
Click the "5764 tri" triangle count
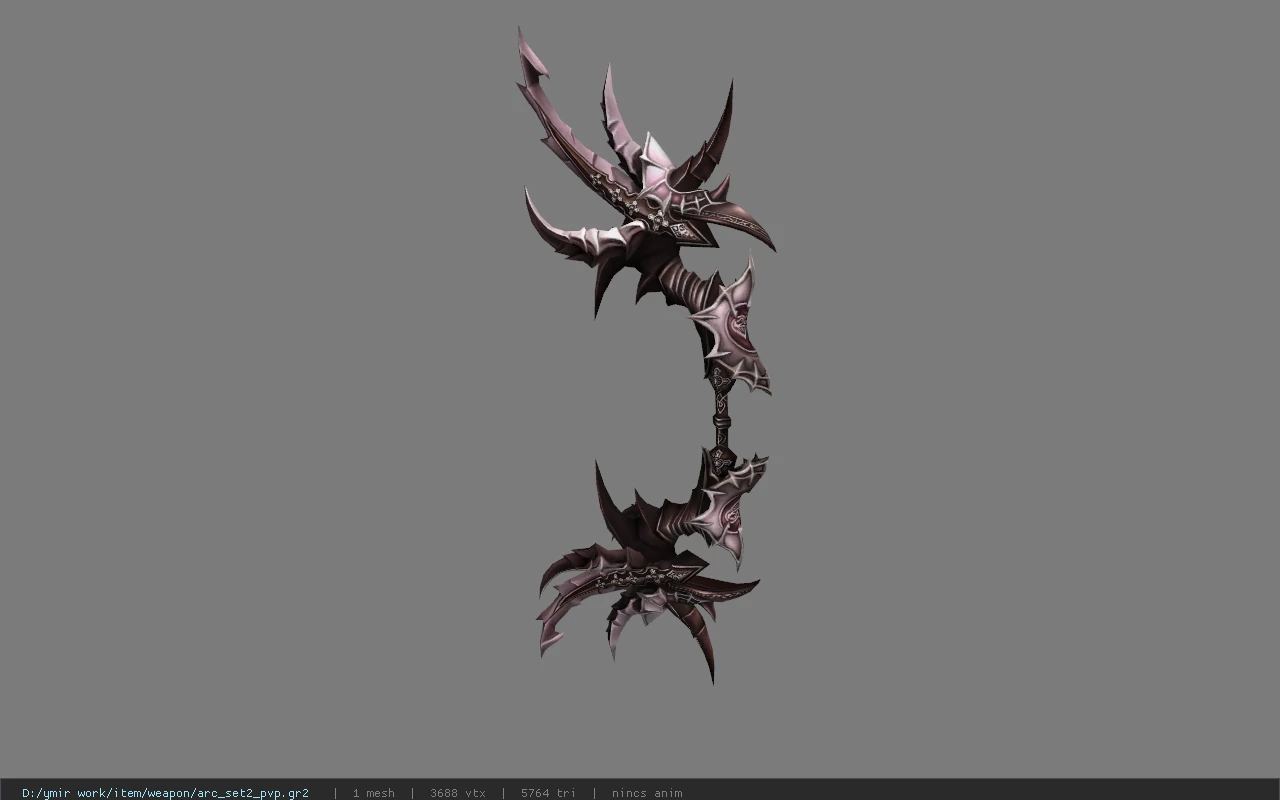coord(548,793)
